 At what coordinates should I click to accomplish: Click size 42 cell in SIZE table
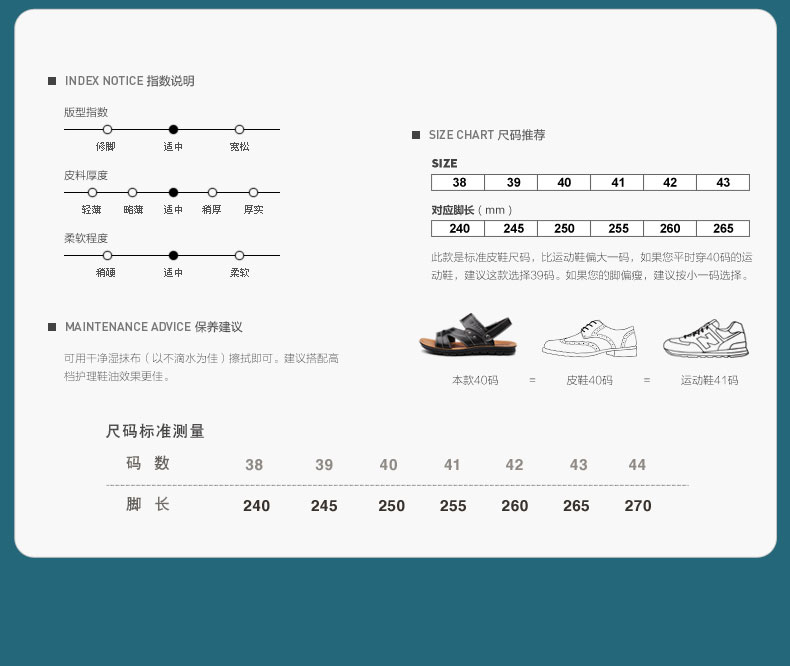[x=670, y=182]
